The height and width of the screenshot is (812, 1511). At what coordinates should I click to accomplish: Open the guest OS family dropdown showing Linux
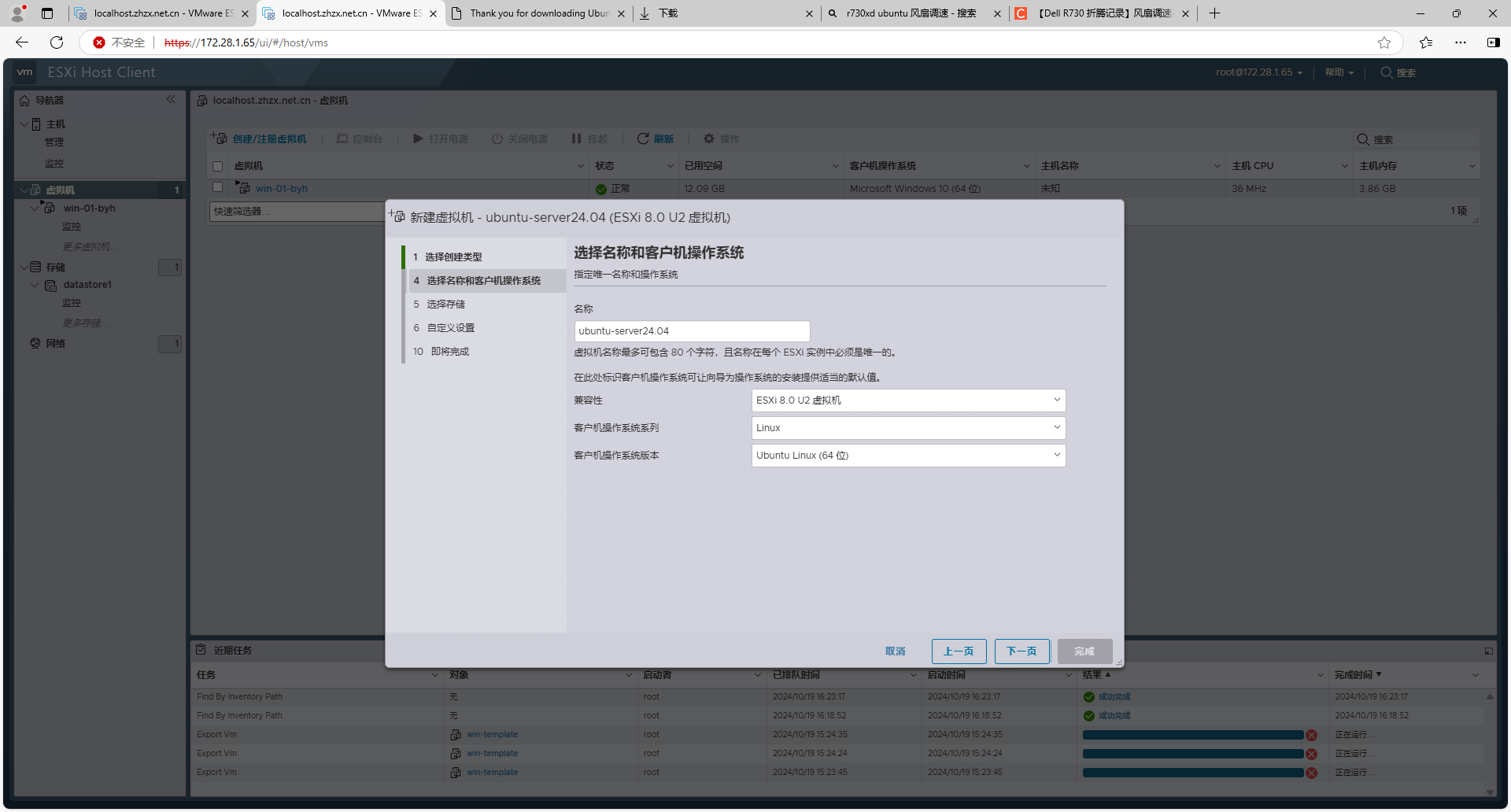908,428
